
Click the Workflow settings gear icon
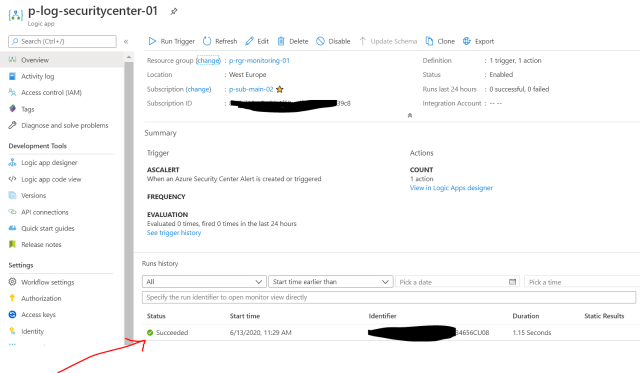12,282
